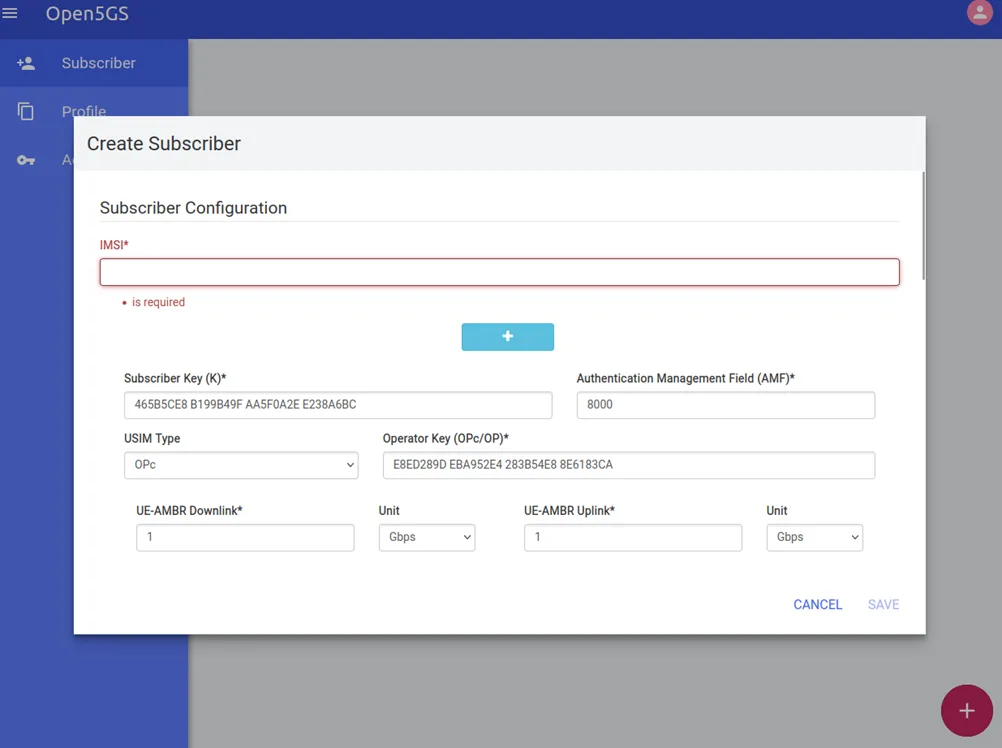The width and height of the screenshot is (1002, 748).
Task: Click the dialog's vertical scrollbar
Action: click(923, 225)
